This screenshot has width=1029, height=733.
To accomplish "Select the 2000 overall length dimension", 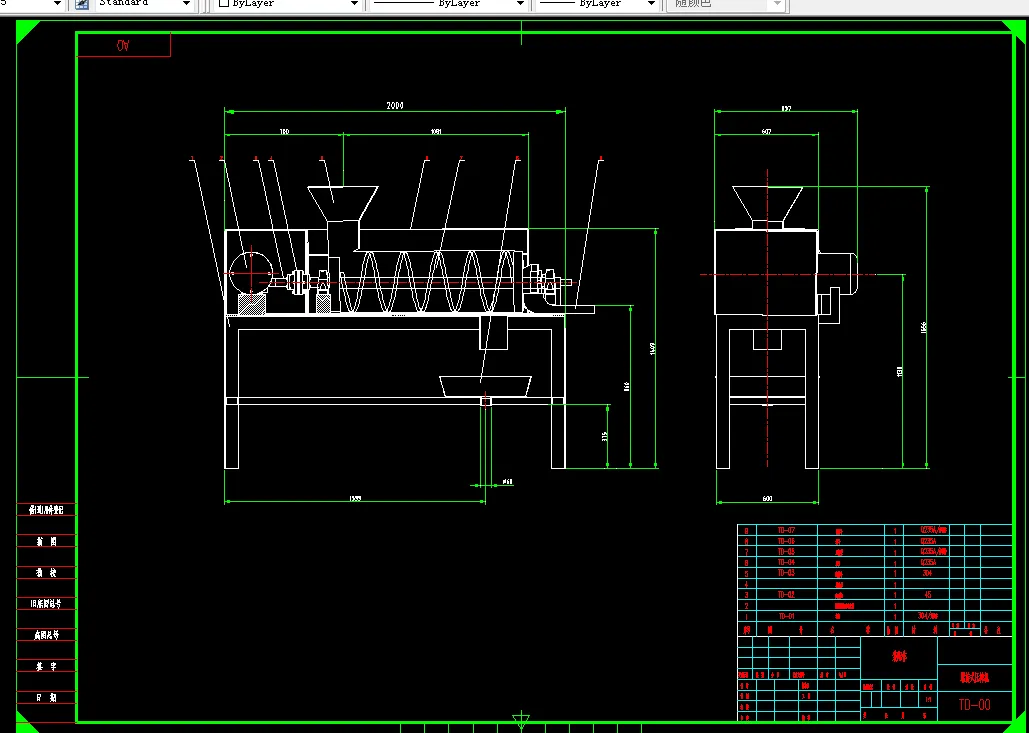I will (x=394, y=106).
